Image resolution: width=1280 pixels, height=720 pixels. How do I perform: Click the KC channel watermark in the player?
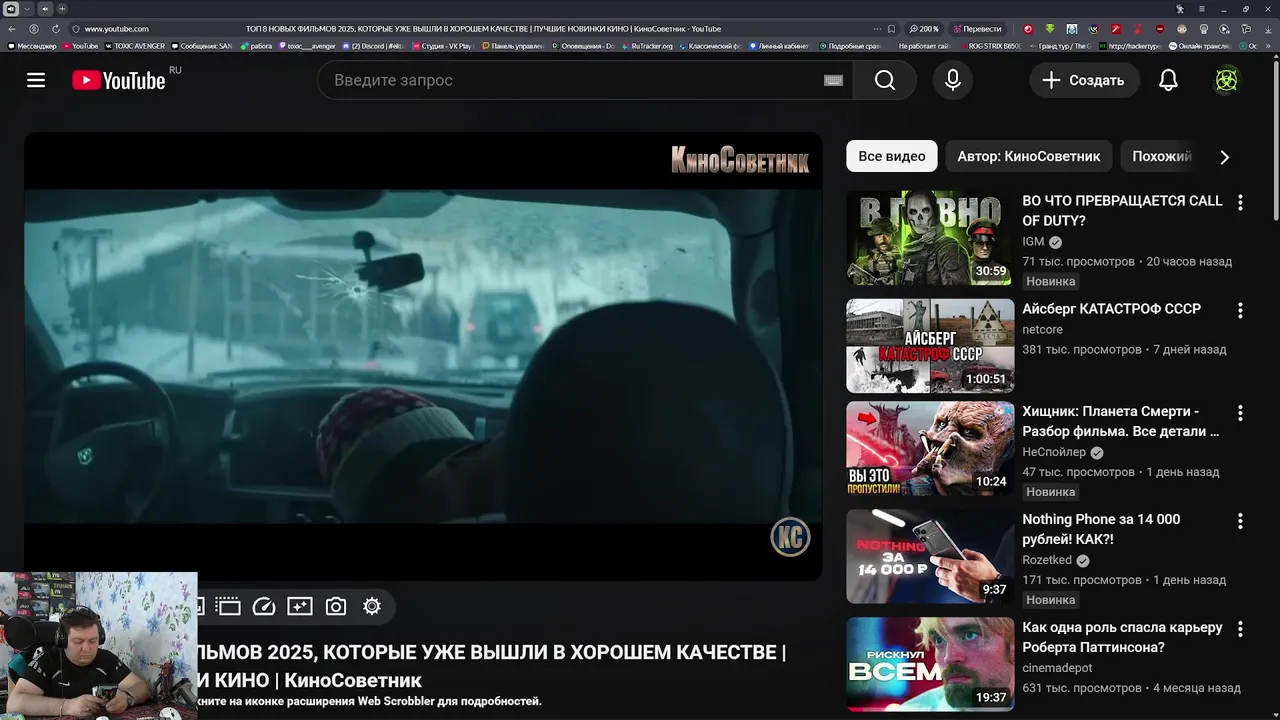pos(790,537)
